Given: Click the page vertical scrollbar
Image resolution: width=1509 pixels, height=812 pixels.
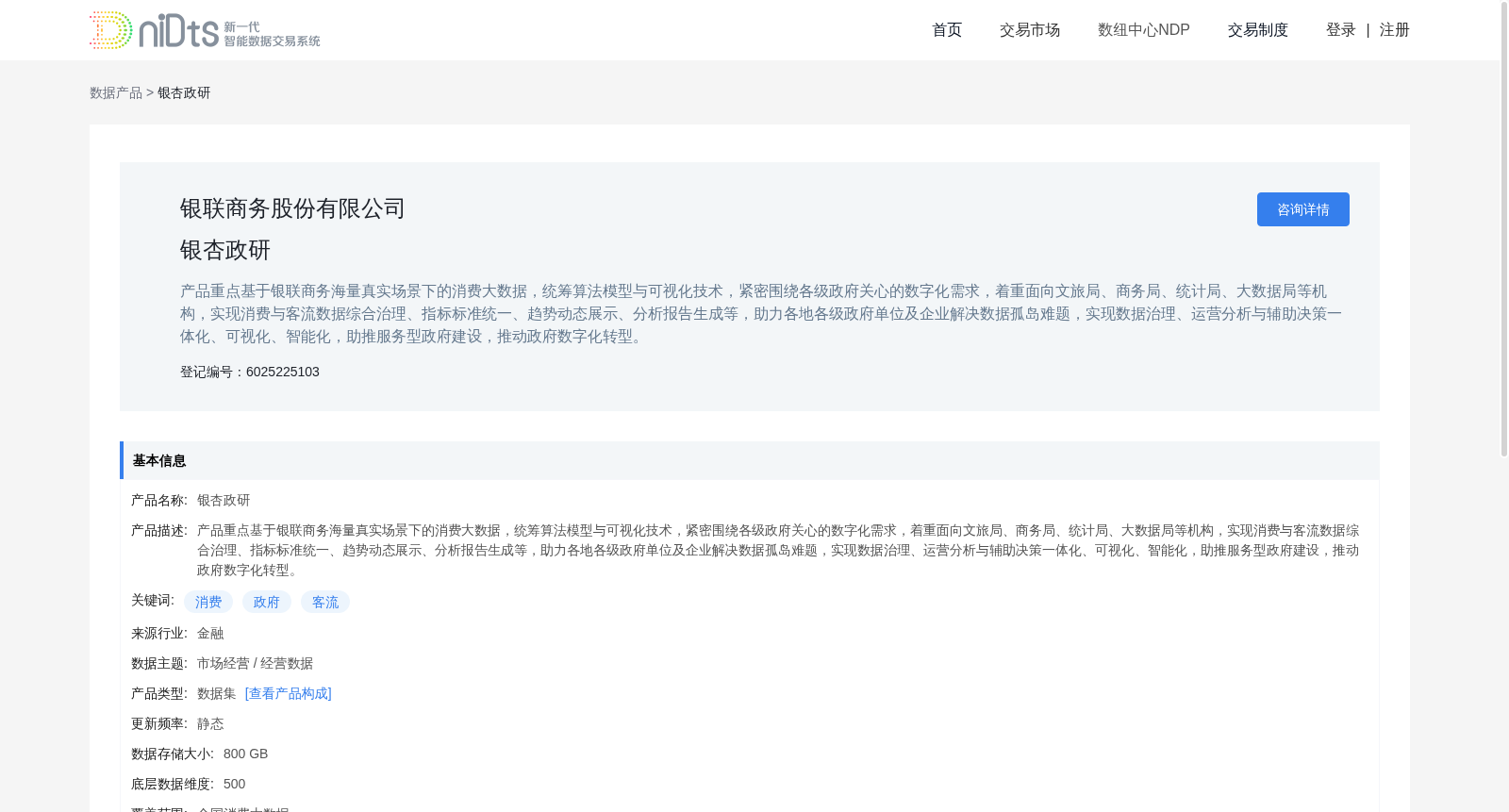Looking at the screenshot, I should [1504, 228].
